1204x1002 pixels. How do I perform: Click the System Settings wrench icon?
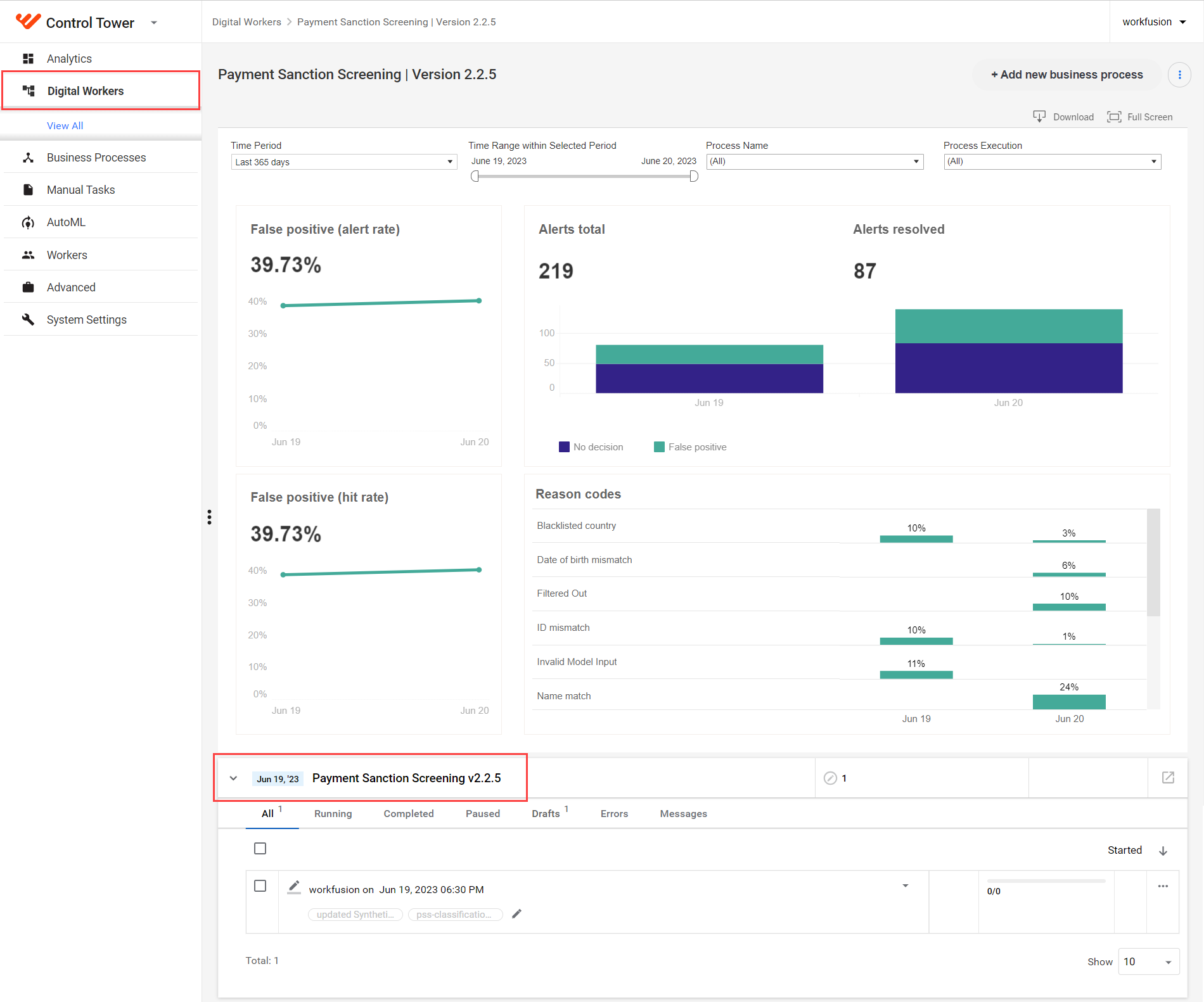click(x=28, y=319)
